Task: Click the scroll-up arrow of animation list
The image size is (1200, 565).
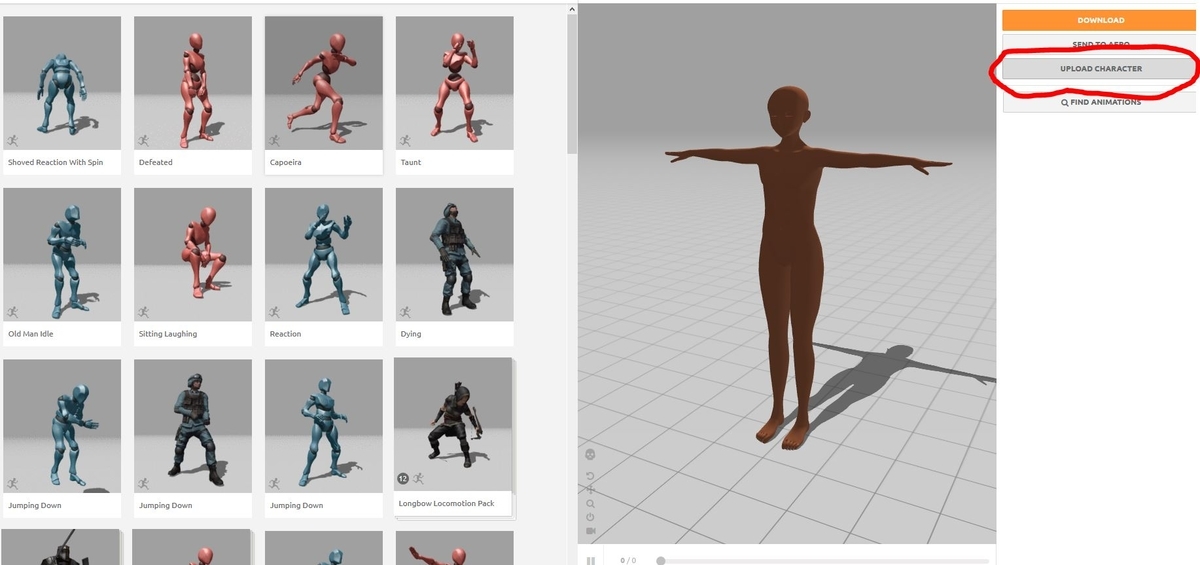Action: (x=572, y=9)
